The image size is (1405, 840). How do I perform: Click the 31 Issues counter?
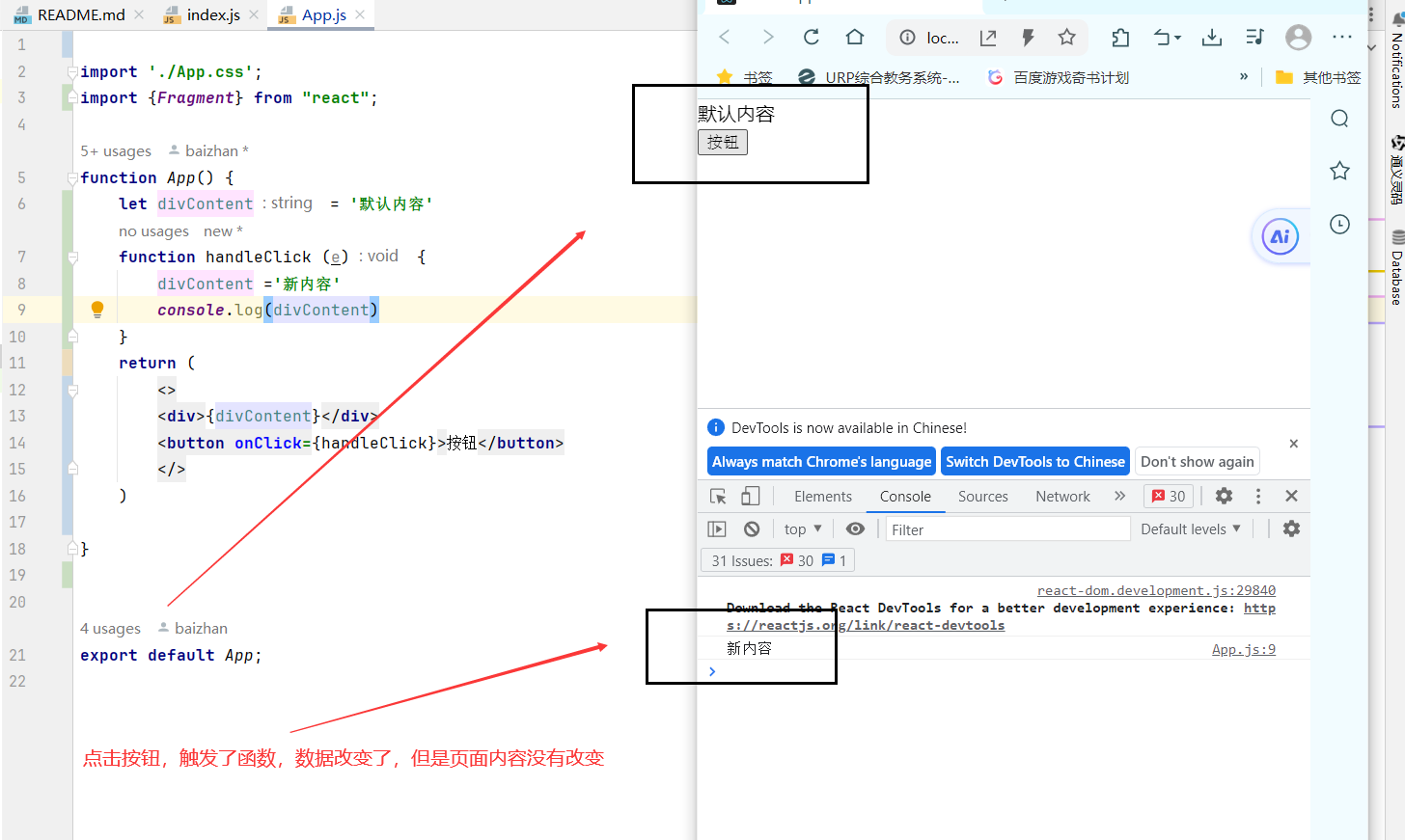[x=778, y=560]
